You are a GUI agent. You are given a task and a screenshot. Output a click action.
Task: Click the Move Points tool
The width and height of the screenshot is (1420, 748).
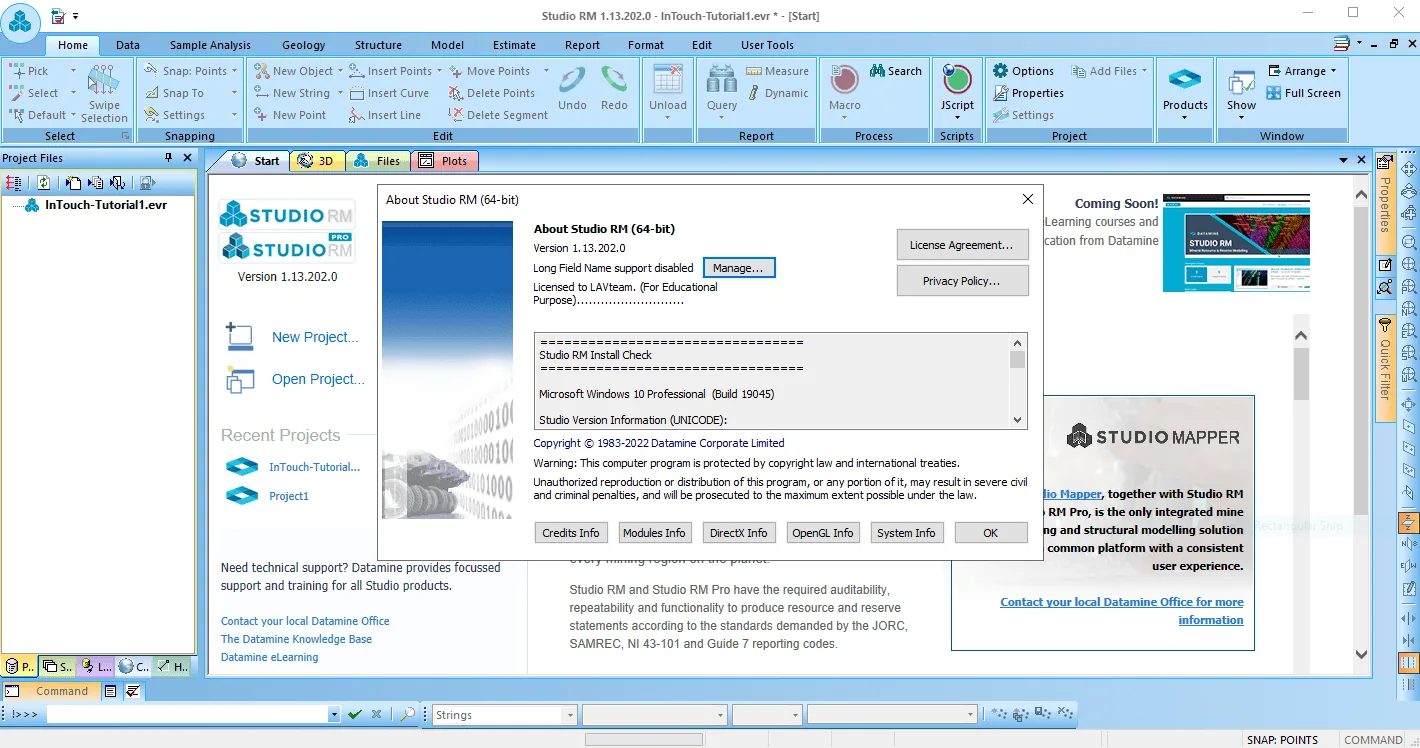(x=489, y=71)
